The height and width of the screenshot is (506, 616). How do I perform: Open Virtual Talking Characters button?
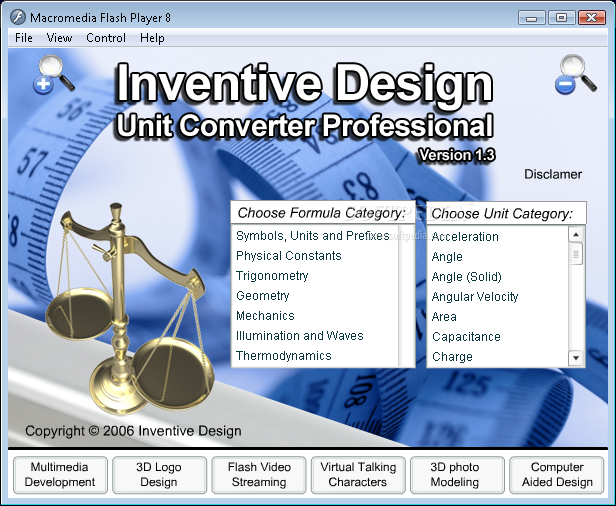358,475
